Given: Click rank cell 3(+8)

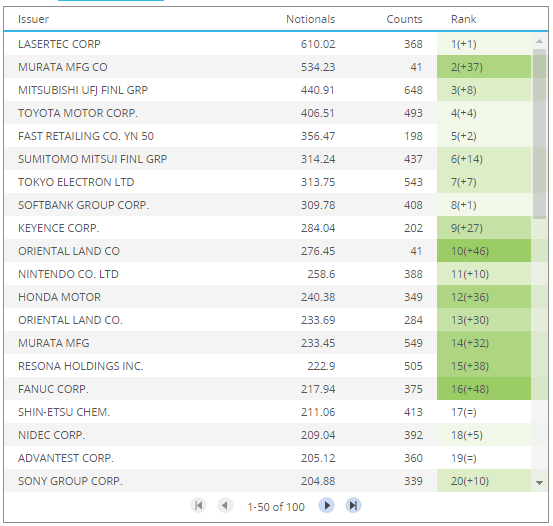Looking at the screenshot, I should [484, 90].
